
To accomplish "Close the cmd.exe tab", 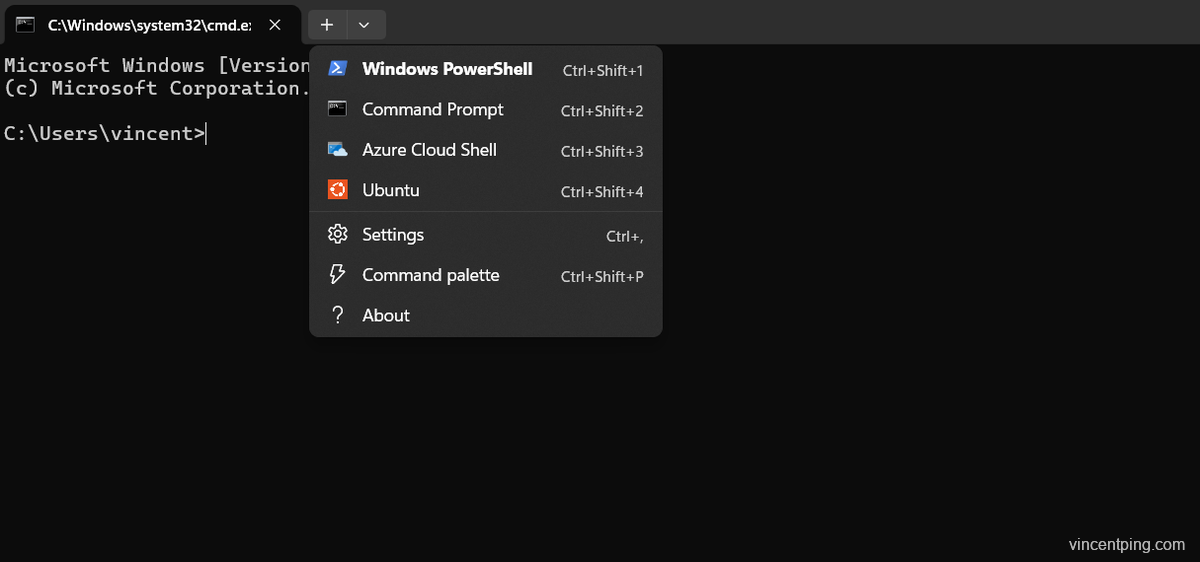I will point(275,25).
